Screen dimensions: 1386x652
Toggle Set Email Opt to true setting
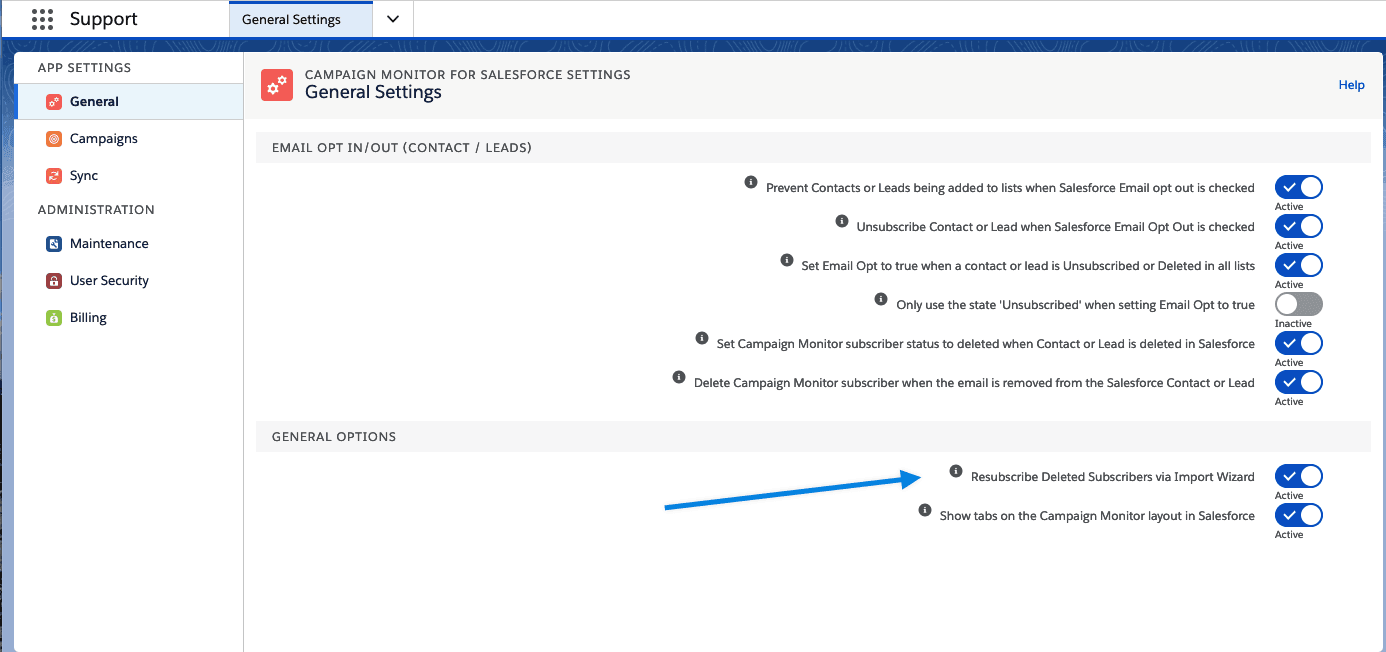(1299, 265)
